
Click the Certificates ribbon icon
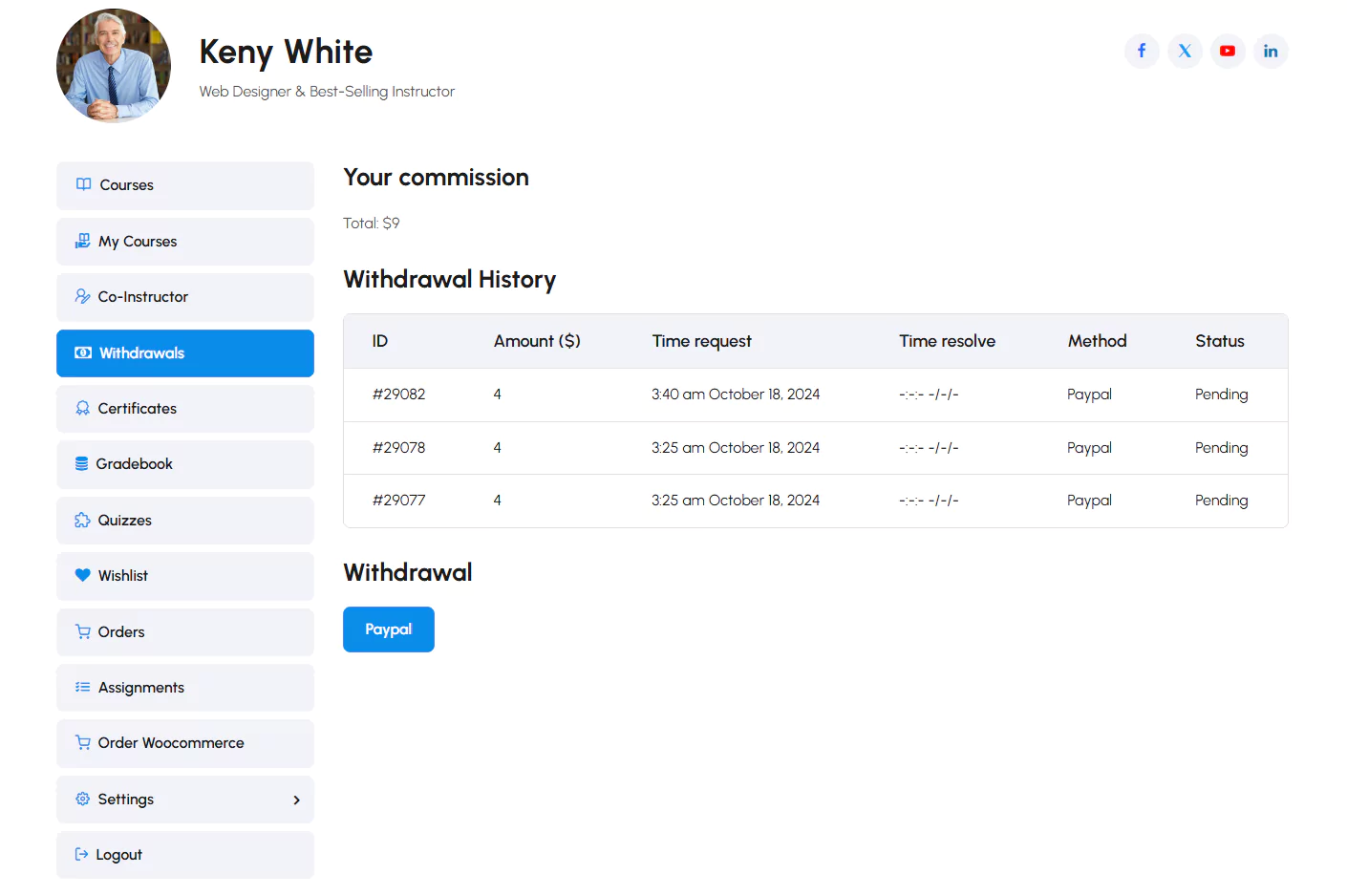pos(83,408)
